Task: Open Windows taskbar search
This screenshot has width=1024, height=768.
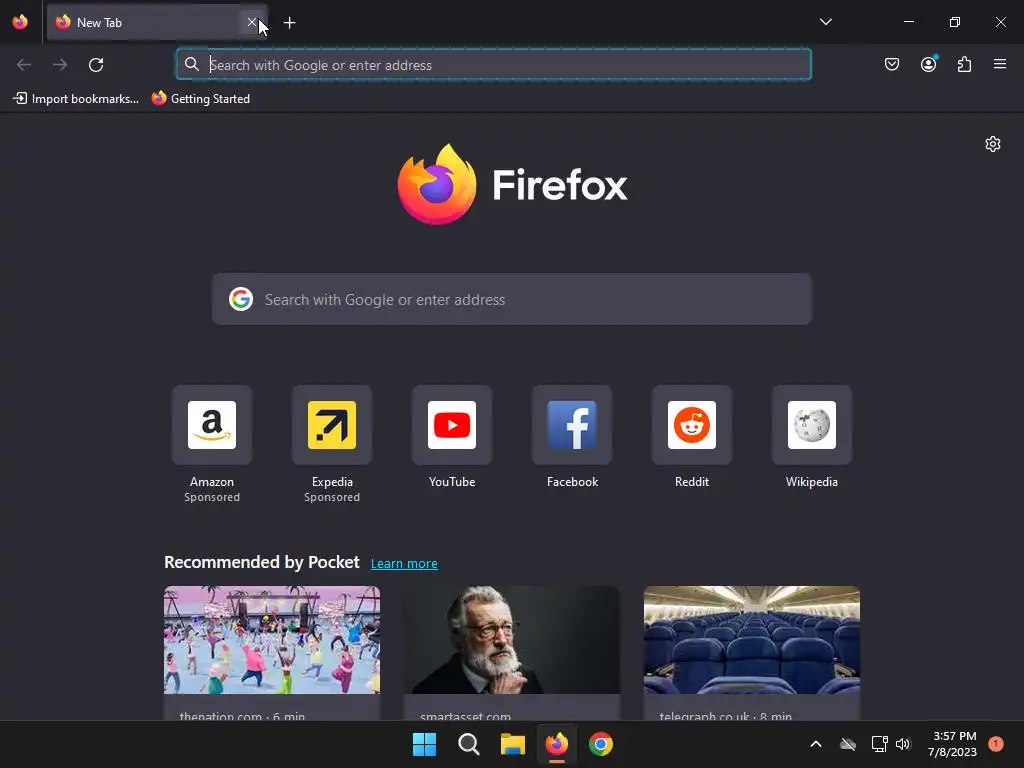Action: [x=468, y=744]
